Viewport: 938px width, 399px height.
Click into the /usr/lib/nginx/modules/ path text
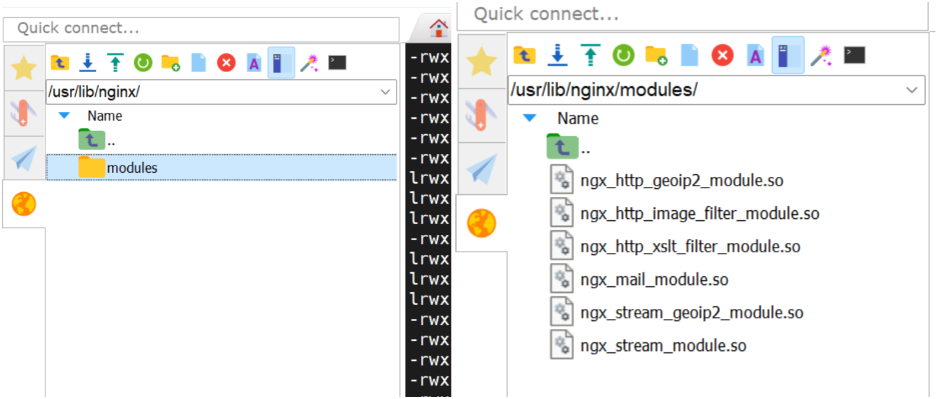(x=604, y=90)
